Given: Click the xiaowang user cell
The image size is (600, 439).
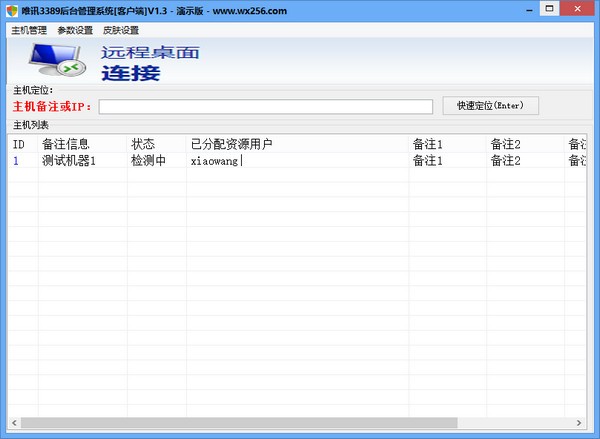Looking at the screenshot, I should 214,160.
